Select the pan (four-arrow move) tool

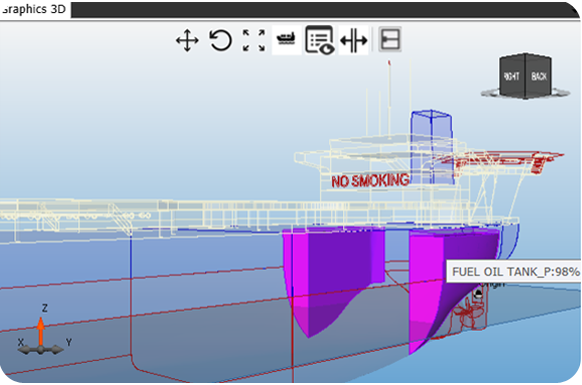[187, 40]
